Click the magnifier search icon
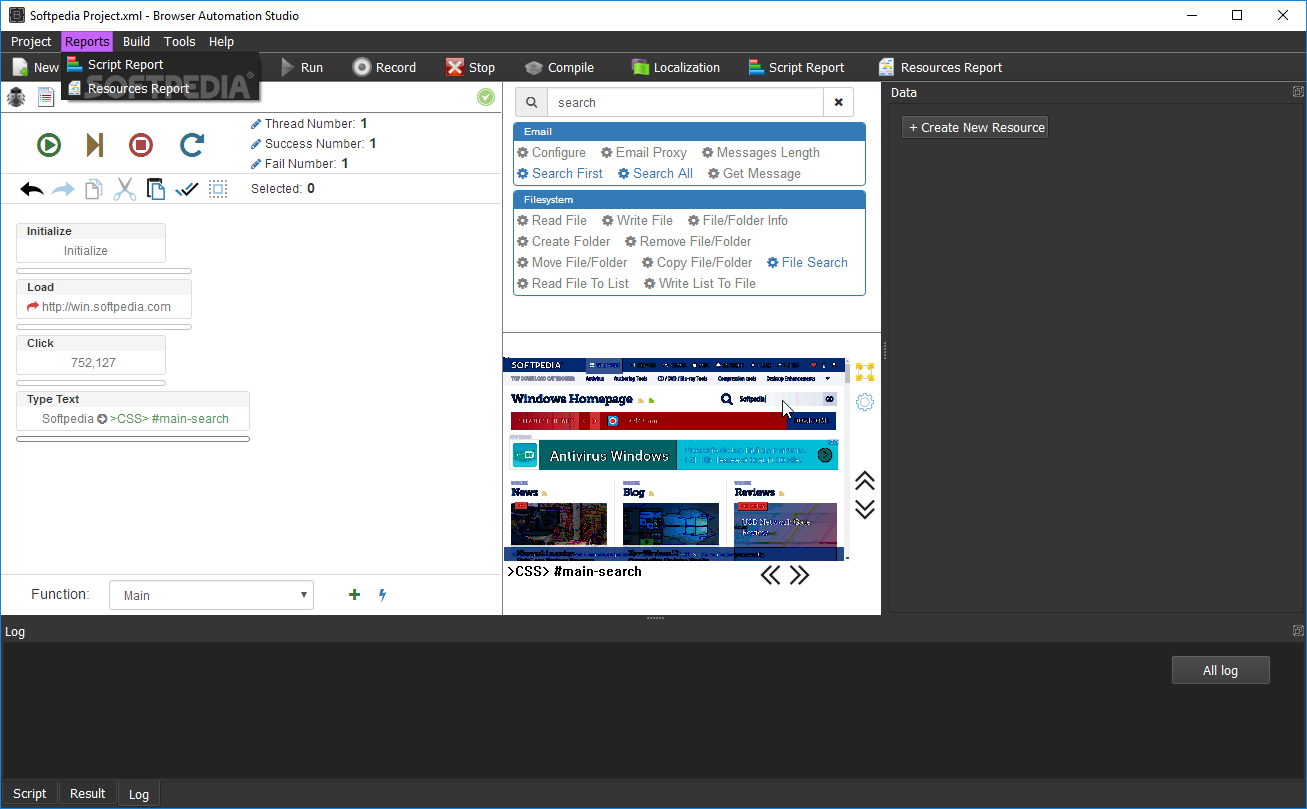1307x809 pixels. pos(531,102)
